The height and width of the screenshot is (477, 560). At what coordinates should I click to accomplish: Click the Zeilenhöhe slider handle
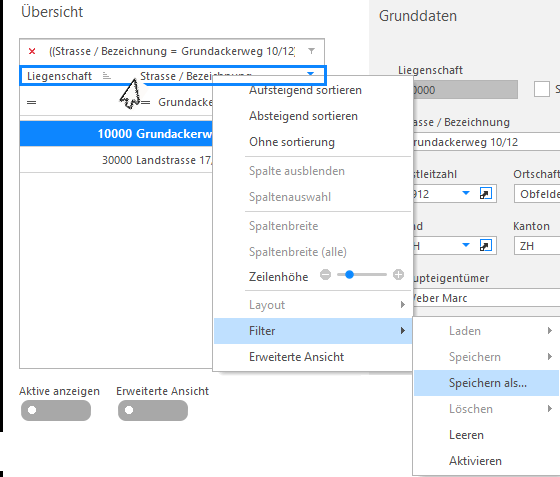coord(350,275)
